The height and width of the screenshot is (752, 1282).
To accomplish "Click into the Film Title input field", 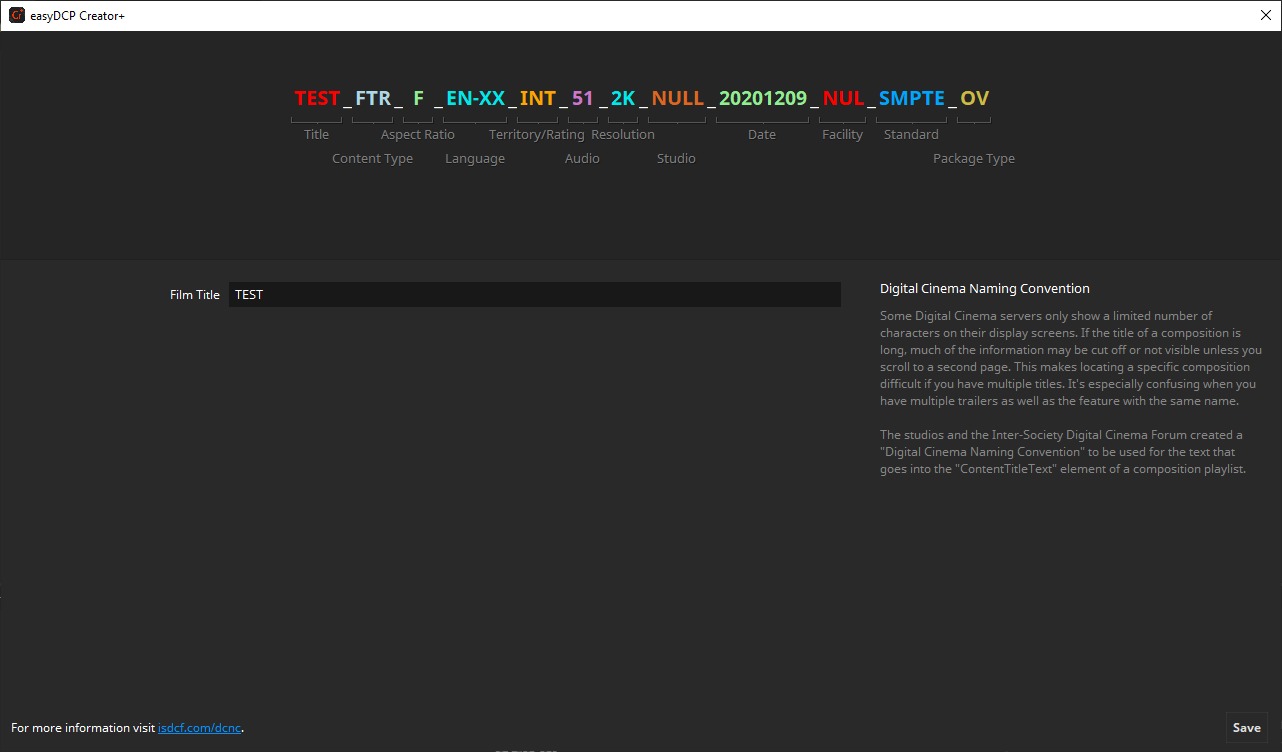I will [534, 295].
